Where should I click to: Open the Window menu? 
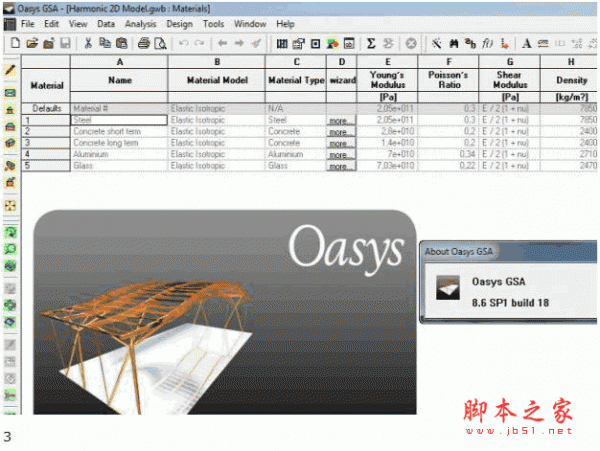(x=250, y=24)
